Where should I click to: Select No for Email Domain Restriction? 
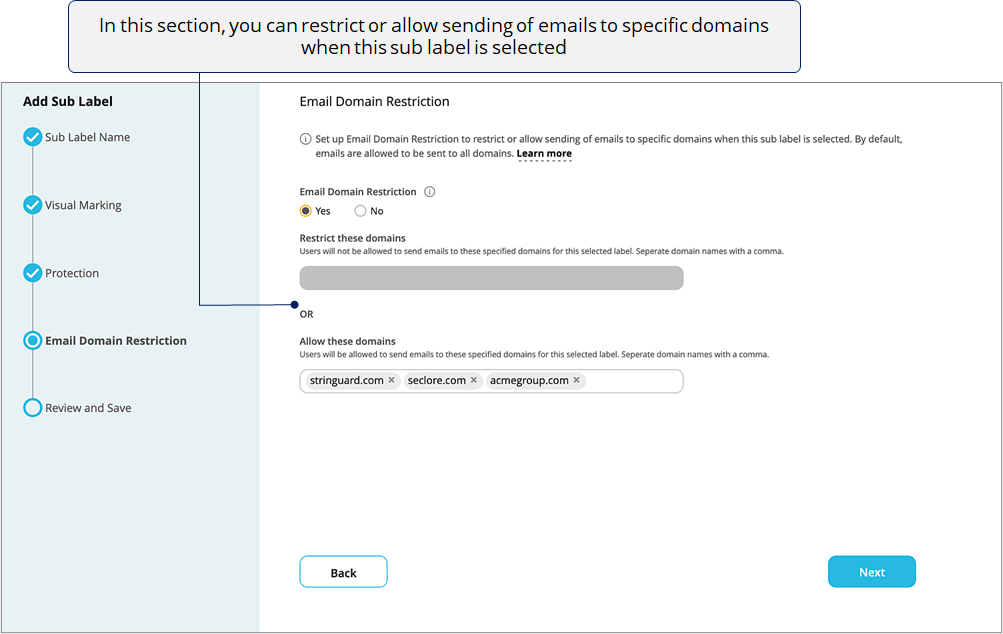coord(360,211)
